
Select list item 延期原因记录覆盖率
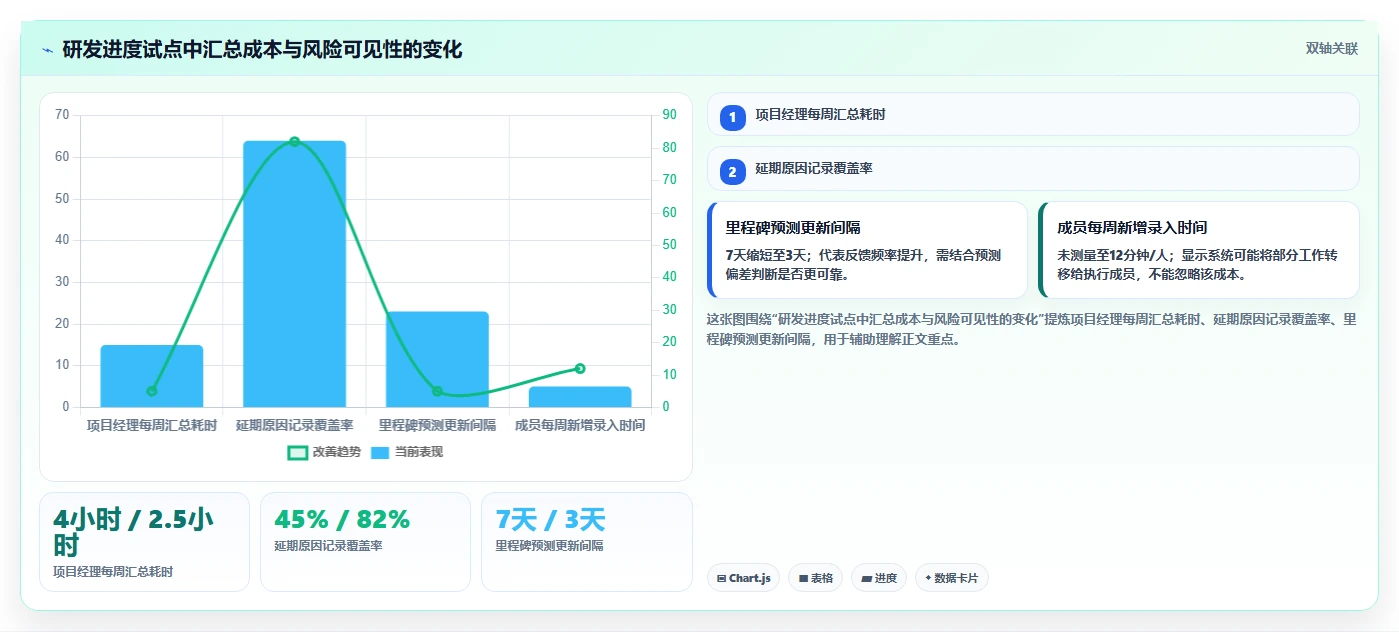(1033, 169)
